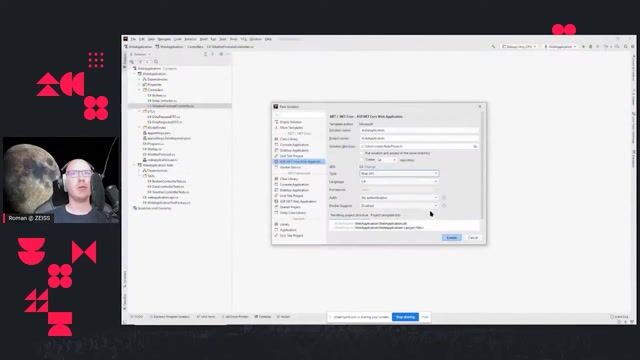Select Startup.cs in solution tree
The image size is (640, 360).
click(152, 149)
